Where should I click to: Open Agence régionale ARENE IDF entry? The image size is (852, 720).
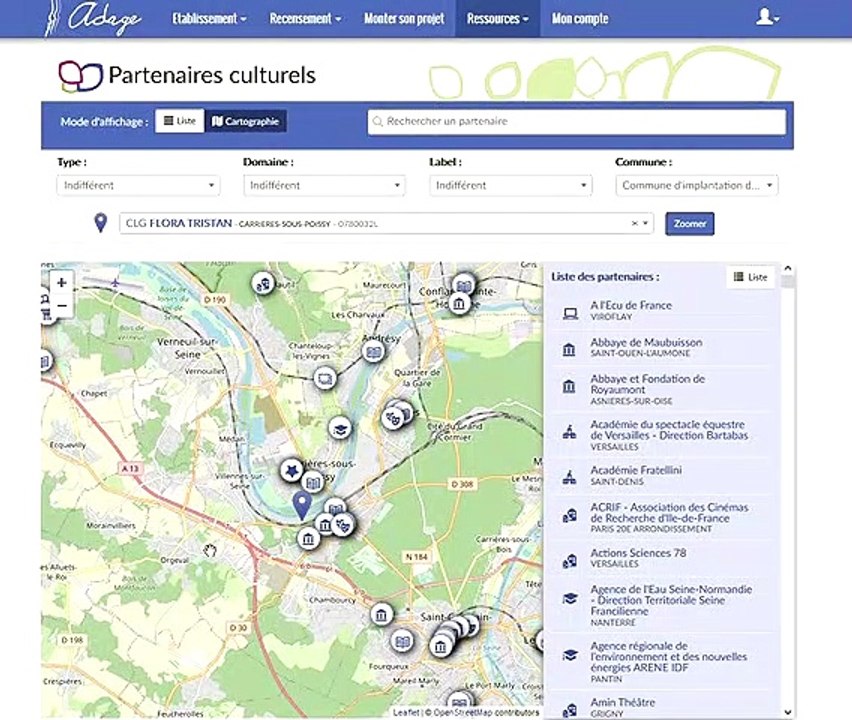[x=668, y=662]
